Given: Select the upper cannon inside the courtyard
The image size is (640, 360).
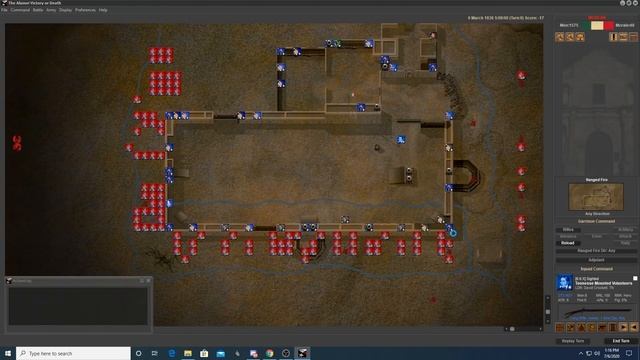Looking at the screenshot, I should (409, 171).
